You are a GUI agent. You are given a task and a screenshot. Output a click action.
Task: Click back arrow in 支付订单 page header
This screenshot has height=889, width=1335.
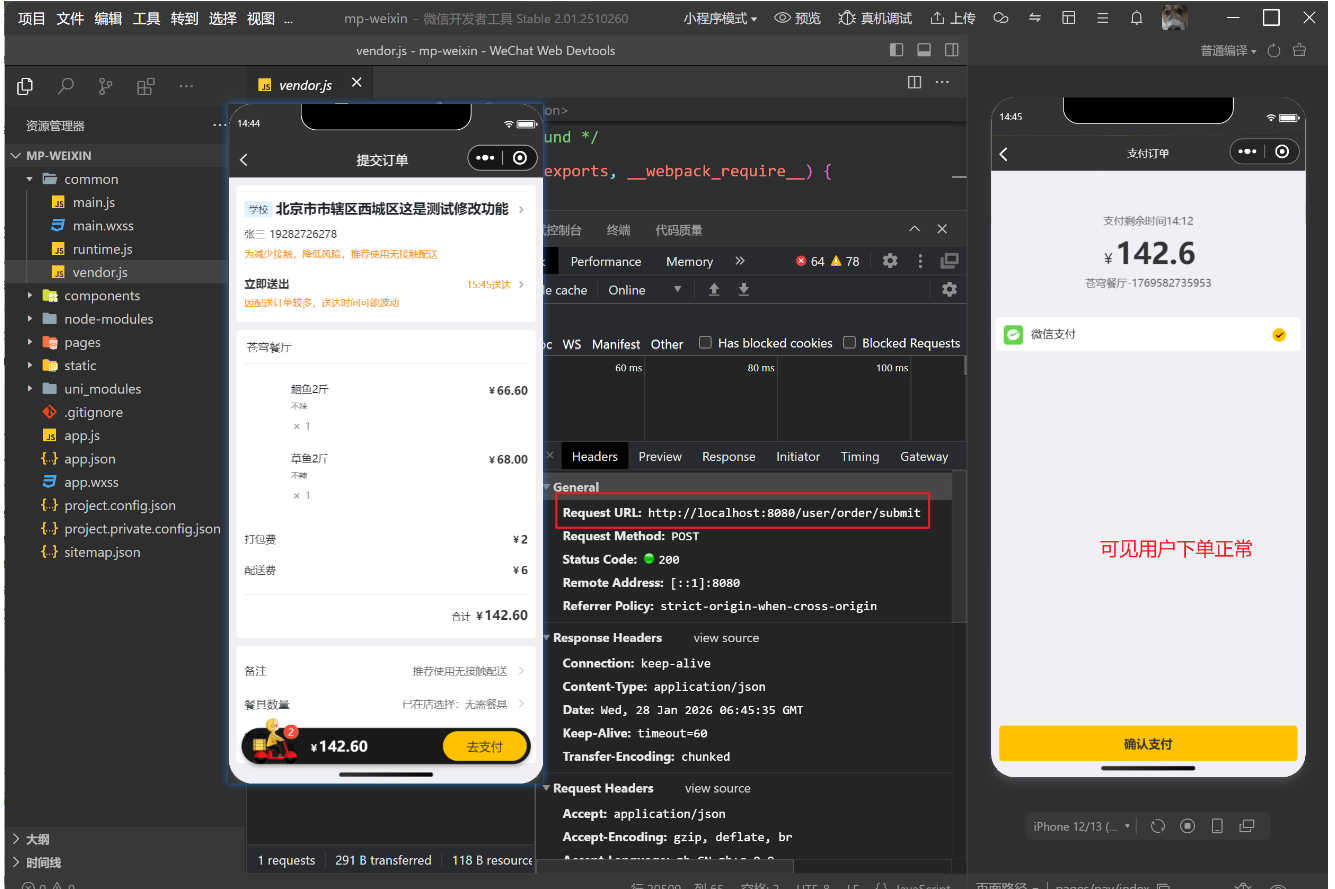pos(1004,154)
